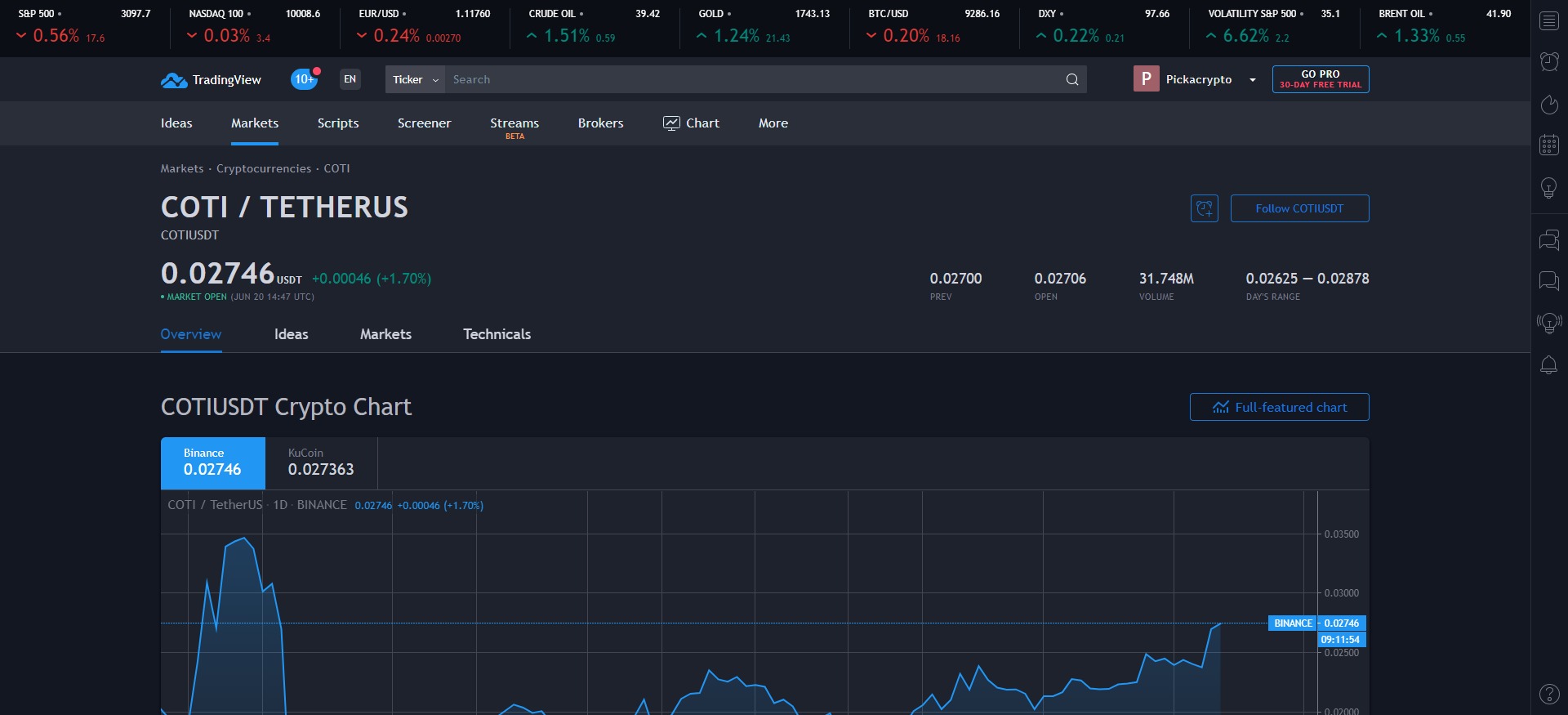This screenshot has height=715, width=1568.
Task: Click the 0.02700 PREV value
Action: pyautogui.click(x=955, y=279)
